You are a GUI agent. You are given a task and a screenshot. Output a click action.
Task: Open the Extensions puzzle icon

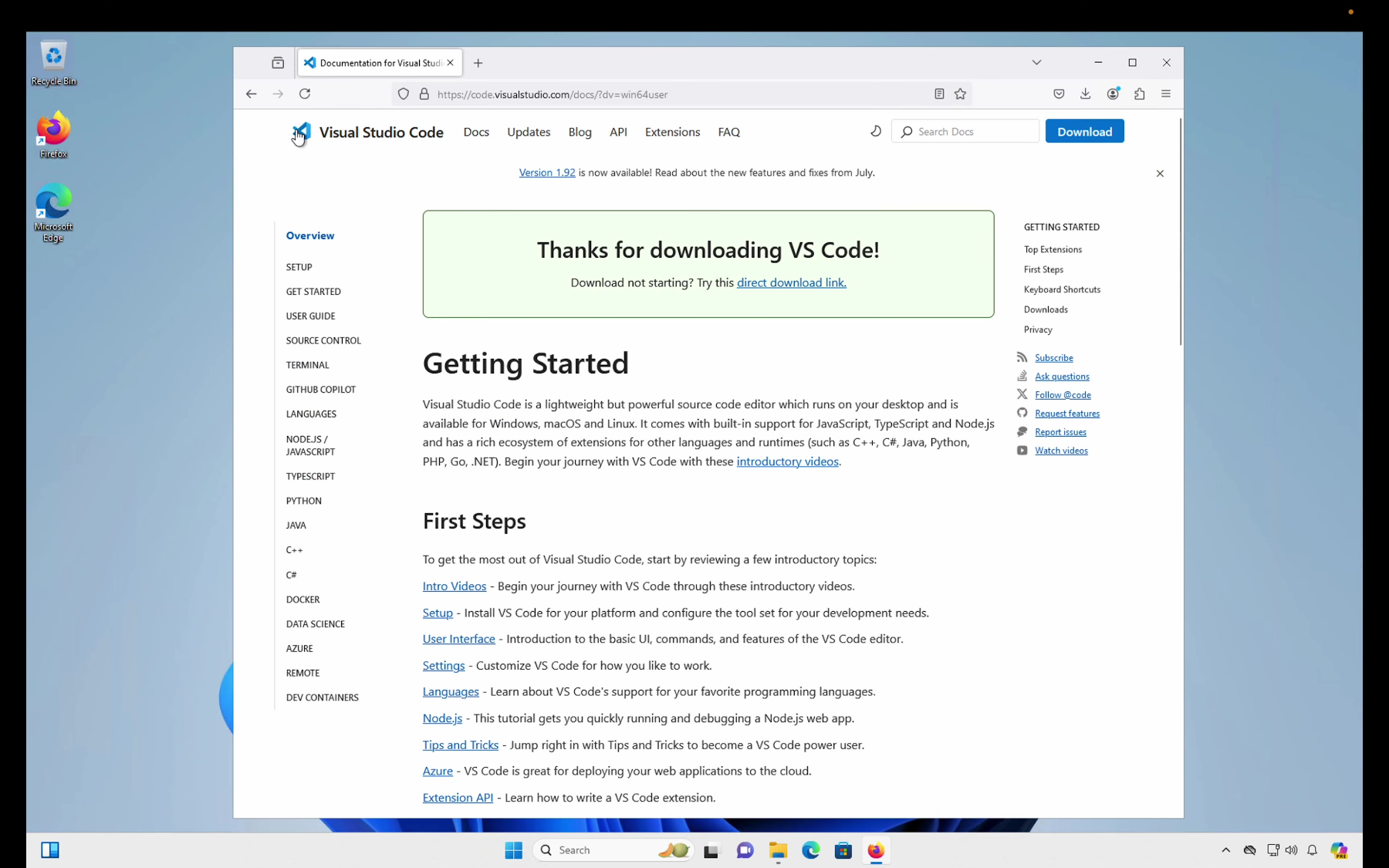(x=1139, y=94)
